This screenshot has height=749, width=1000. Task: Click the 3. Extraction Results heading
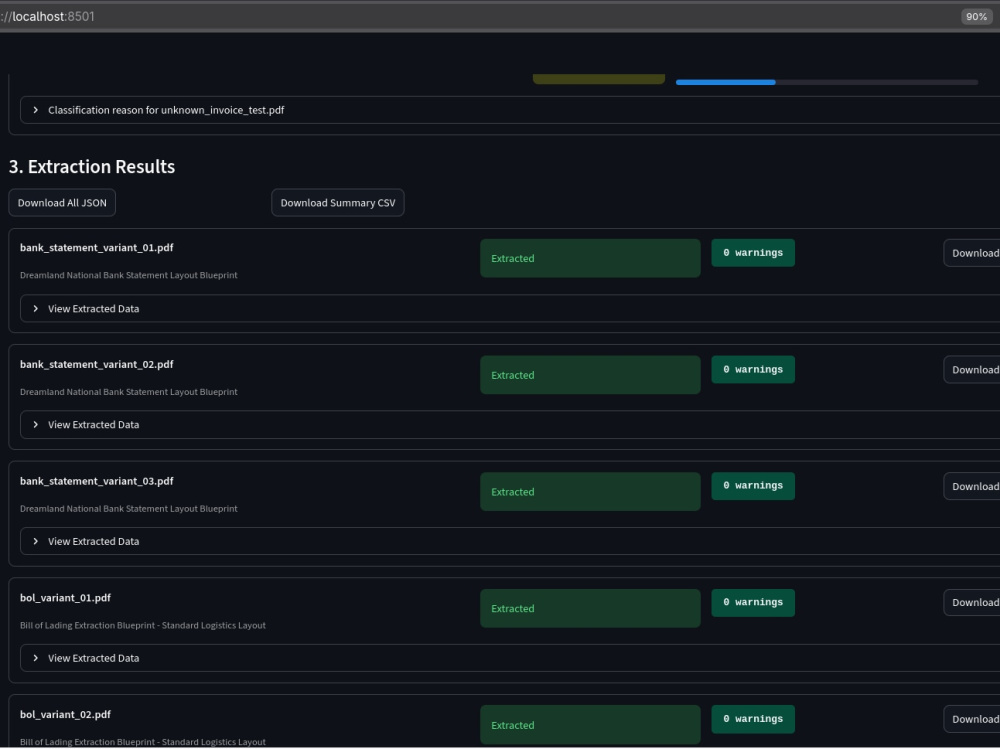click(x=92, y=167)
